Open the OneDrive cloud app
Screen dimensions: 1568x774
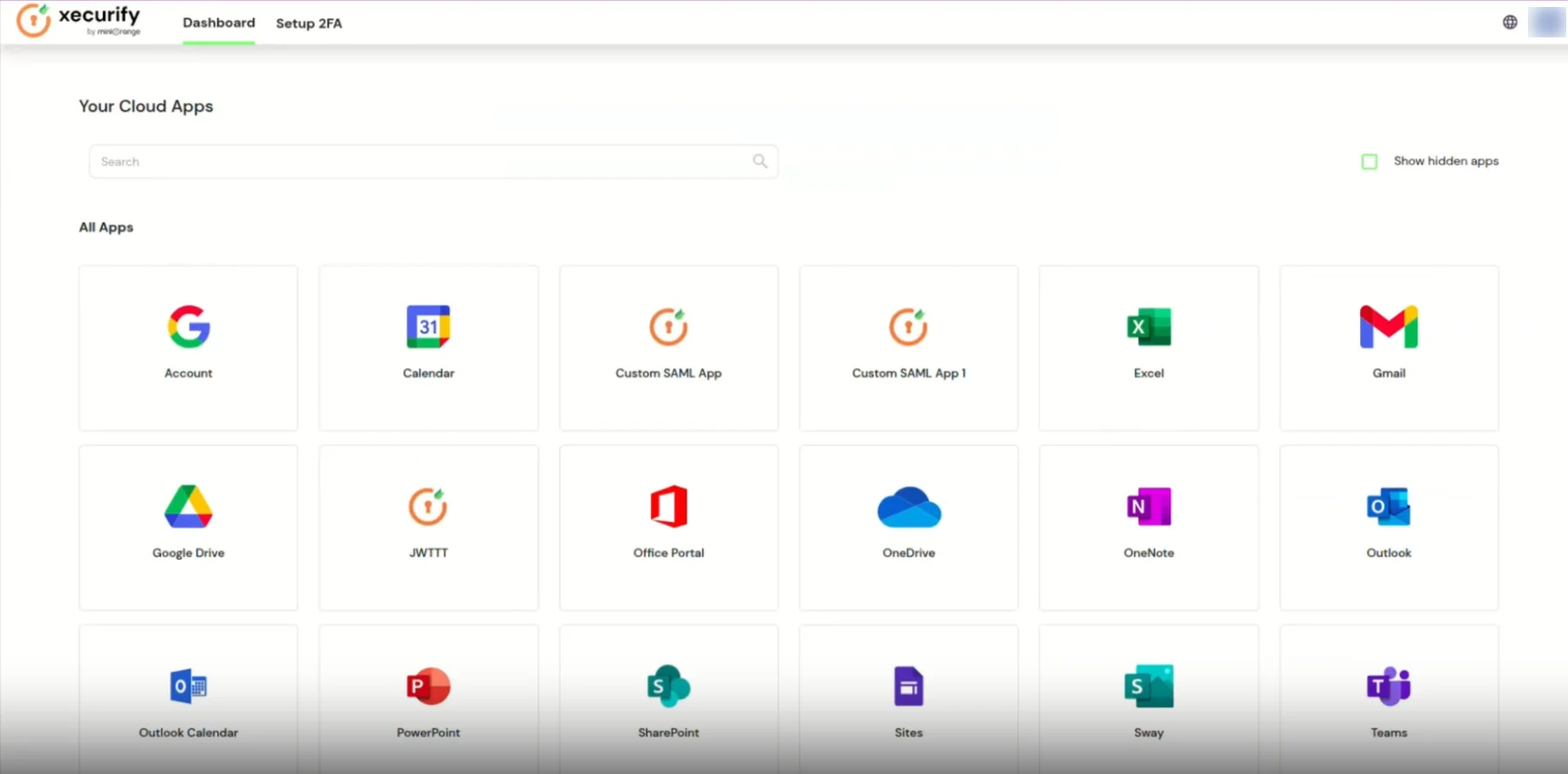[x=908, y=528]
